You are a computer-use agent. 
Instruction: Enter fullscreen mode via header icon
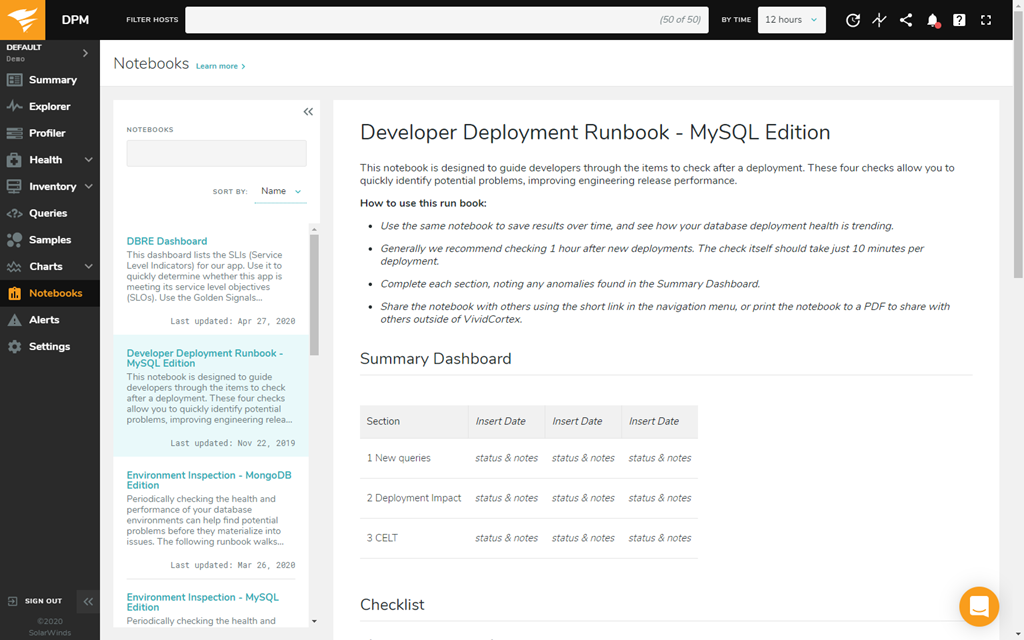point(986,20)
